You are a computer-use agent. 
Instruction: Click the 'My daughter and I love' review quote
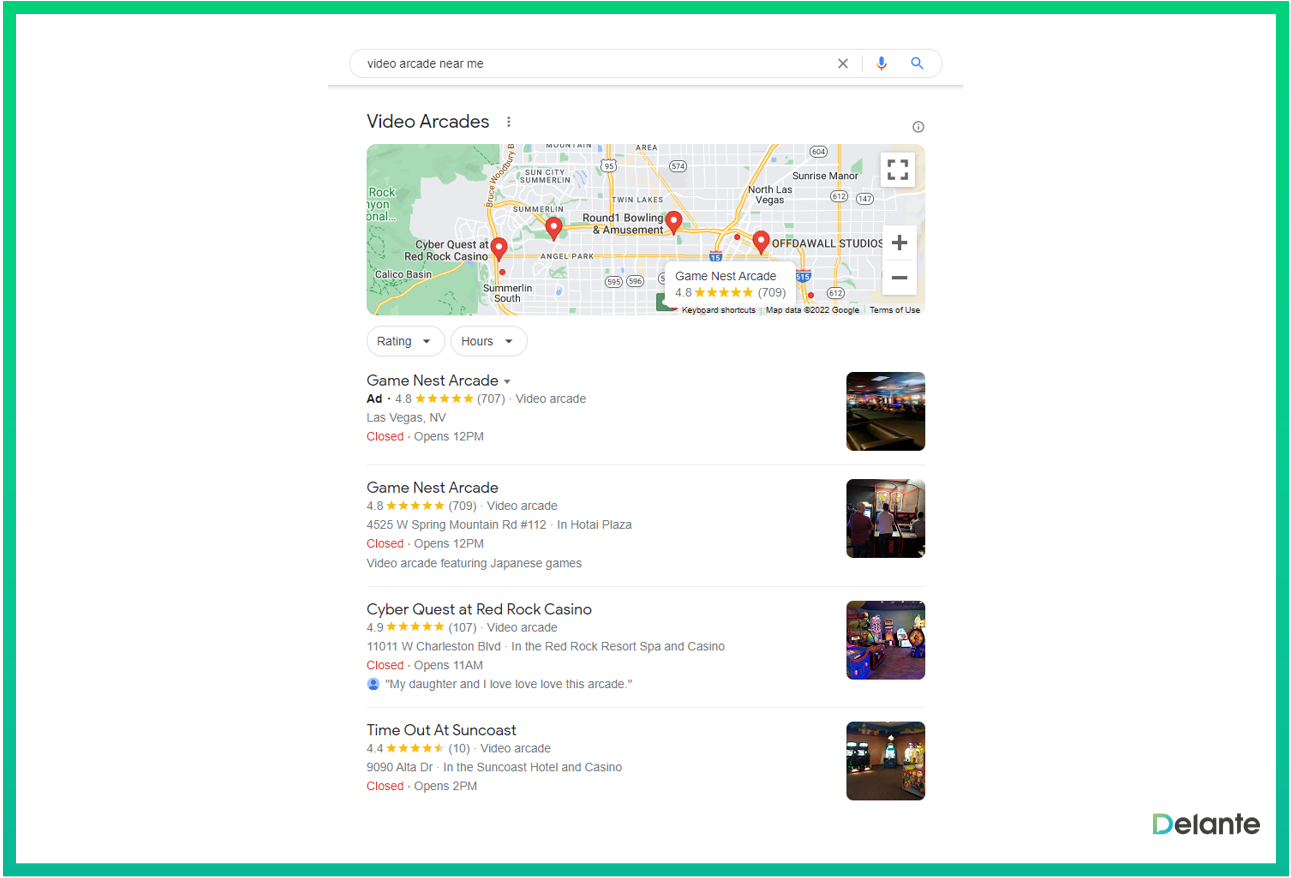pos(509,684)
